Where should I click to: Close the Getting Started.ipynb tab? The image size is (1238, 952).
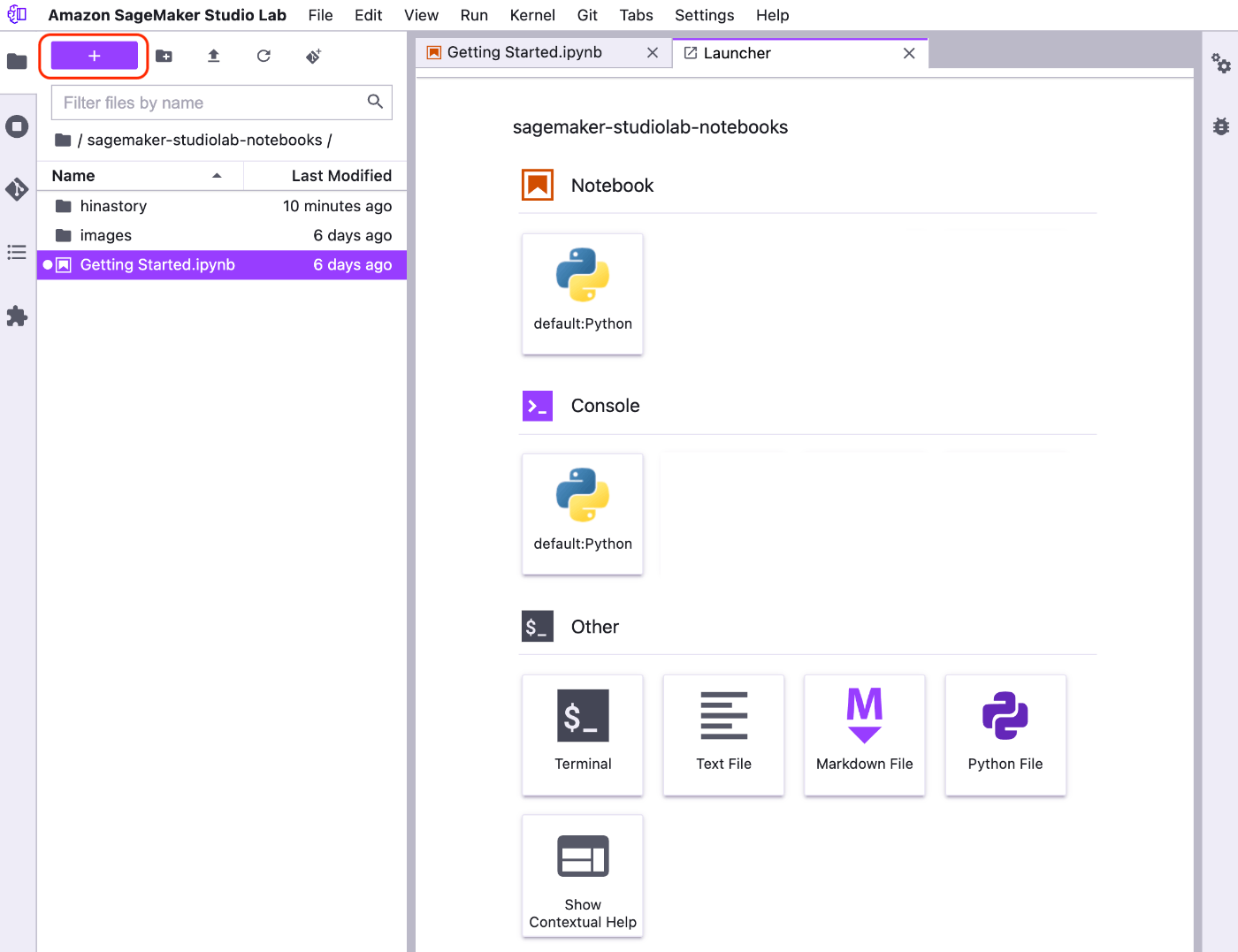point(653,53)
